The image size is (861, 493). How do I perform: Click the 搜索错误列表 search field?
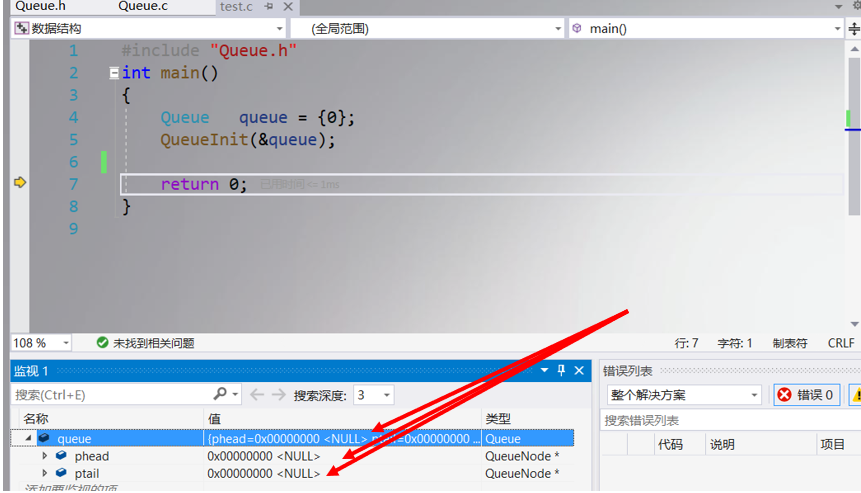coord(731,421)
